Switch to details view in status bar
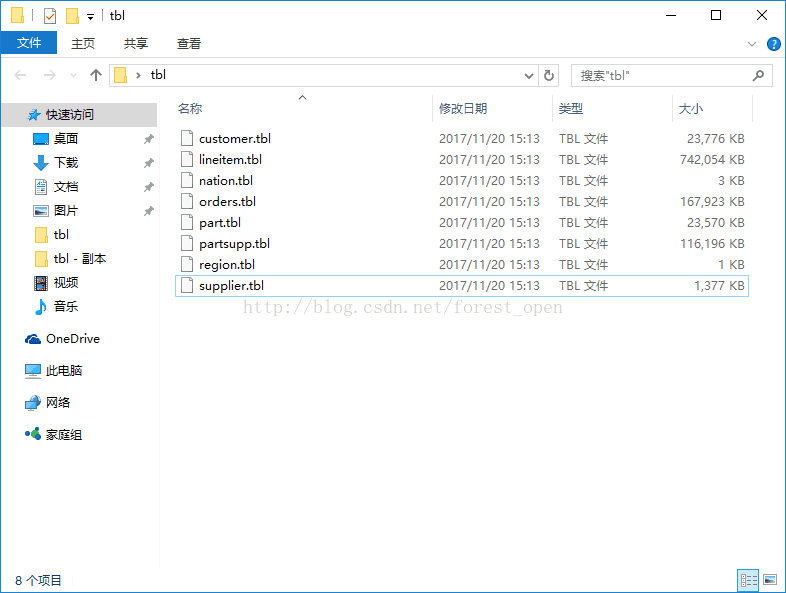 click(748, 580)
